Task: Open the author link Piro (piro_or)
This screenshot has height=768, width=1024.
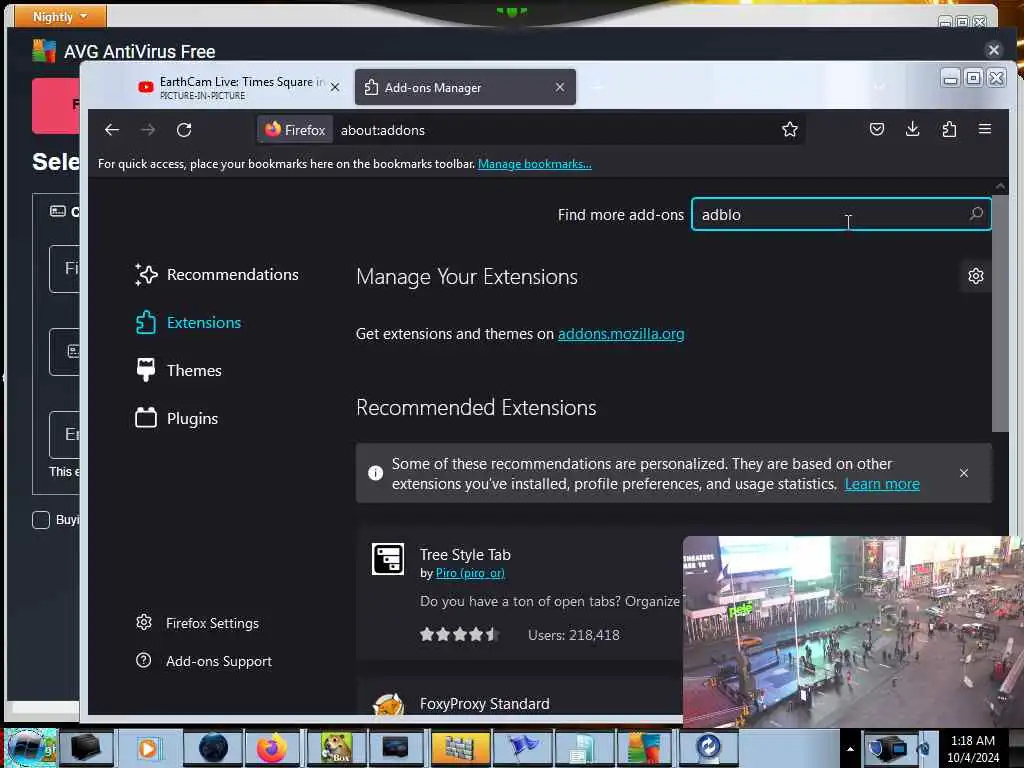Action: pyautogui.click(x=470, y=573)
